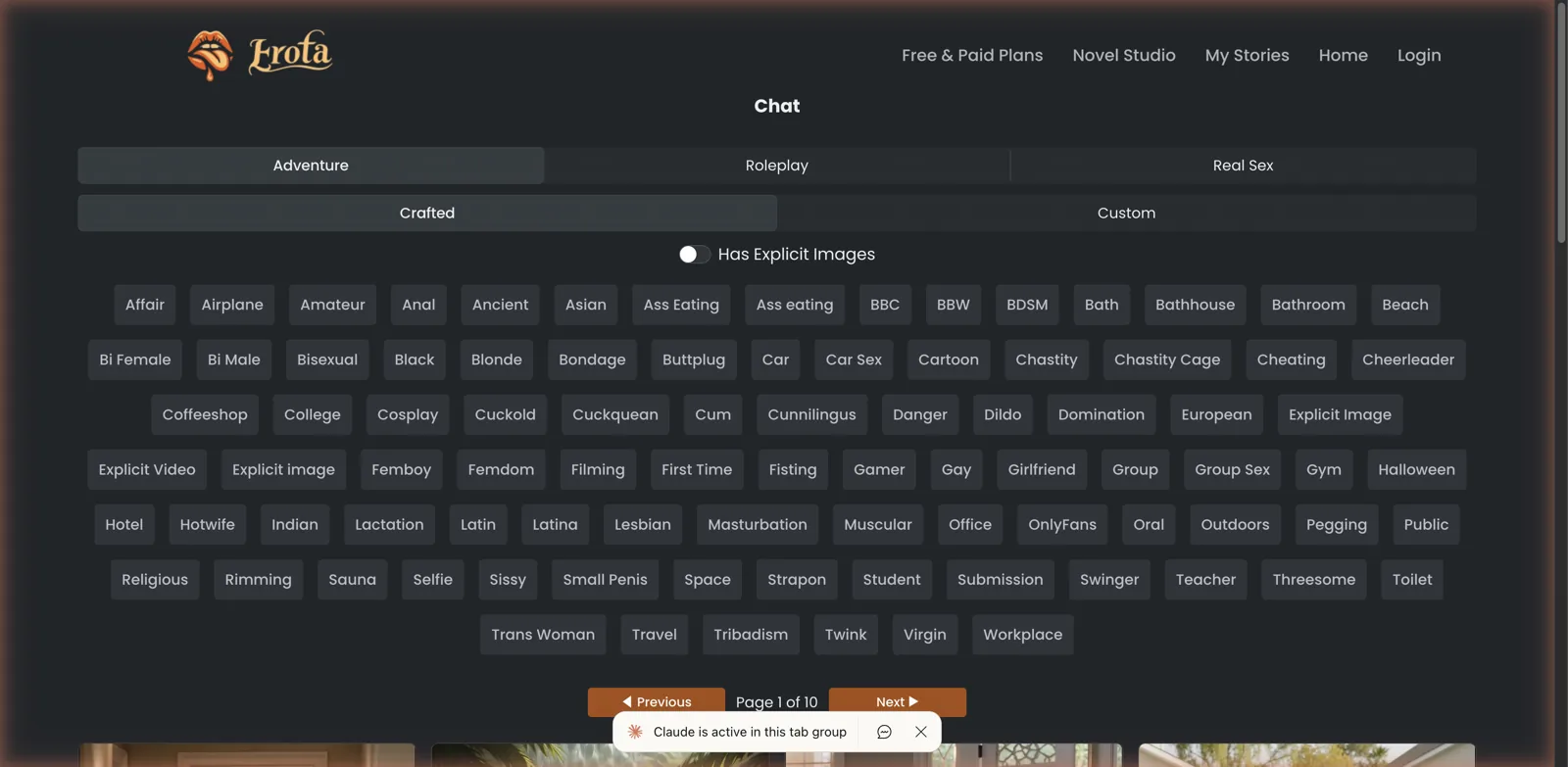Filter by the Car tag
1568x767 pixels.
pos(775,360)
